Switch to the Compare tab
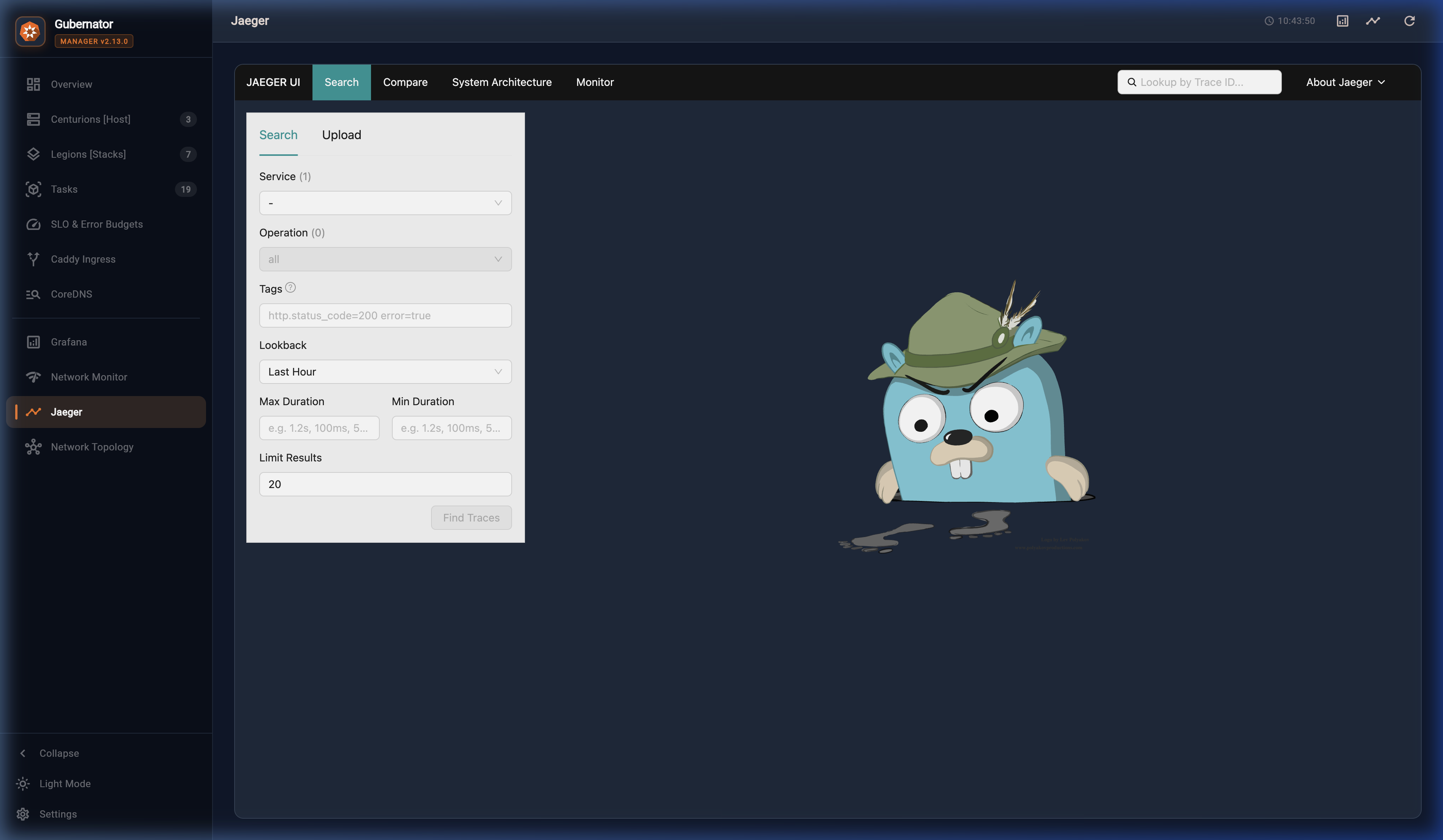 click(x=405, y=82)
